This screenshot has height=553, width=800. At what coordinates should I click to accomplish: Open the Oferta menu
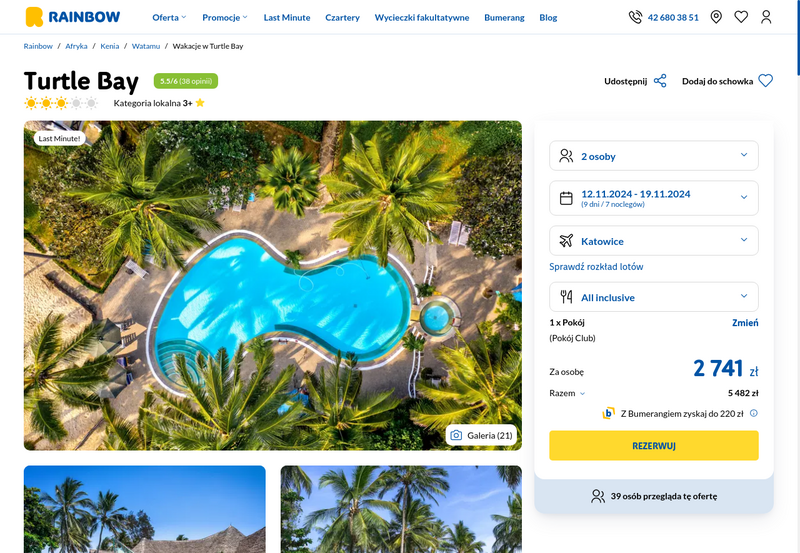point(169,17)
